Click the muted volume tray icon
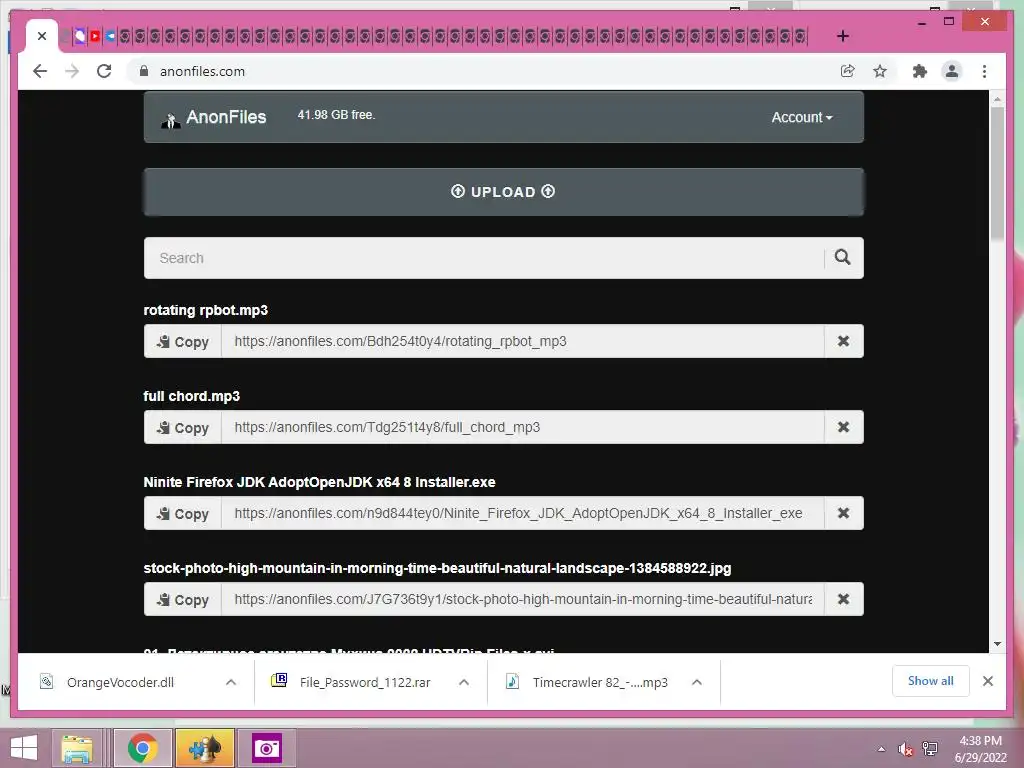The width and height of the screenshot is (1024, 768). coord(904,749)
